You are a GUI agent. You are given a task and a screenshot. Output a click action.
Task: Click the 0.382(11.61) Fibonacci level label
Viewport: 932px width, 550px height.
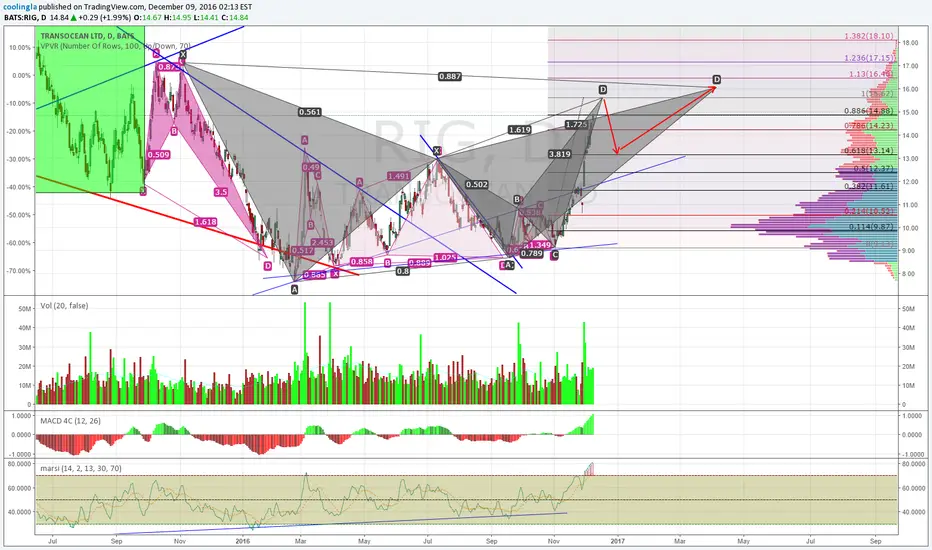[x=868, y=187]
